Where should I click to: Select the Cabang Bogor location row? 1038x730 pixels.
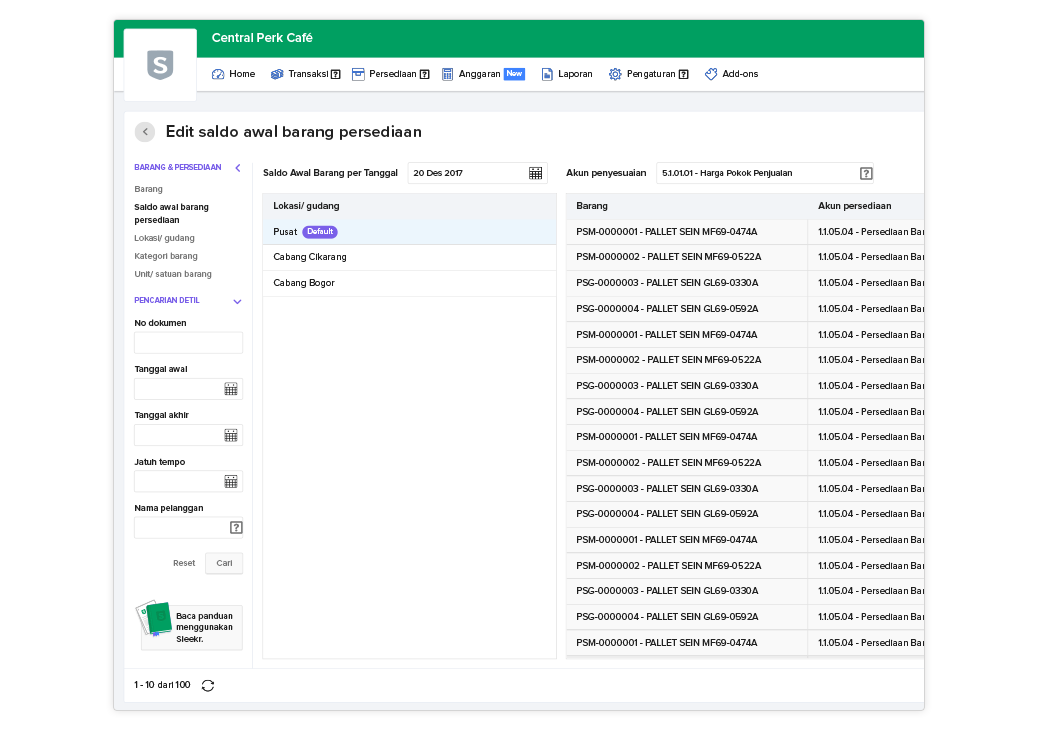409,283
